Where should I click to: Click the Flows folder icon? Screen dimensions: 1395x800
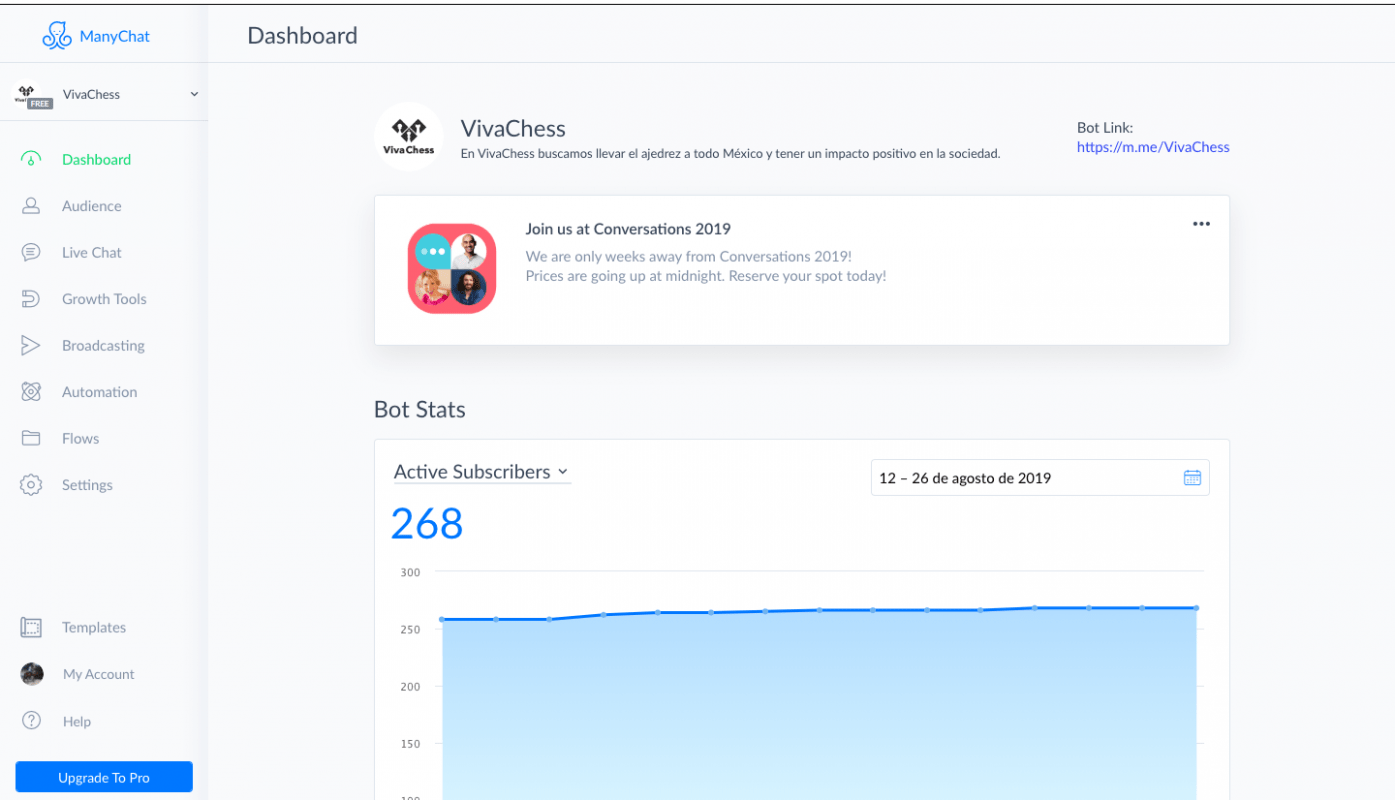(x=31, y=438)
